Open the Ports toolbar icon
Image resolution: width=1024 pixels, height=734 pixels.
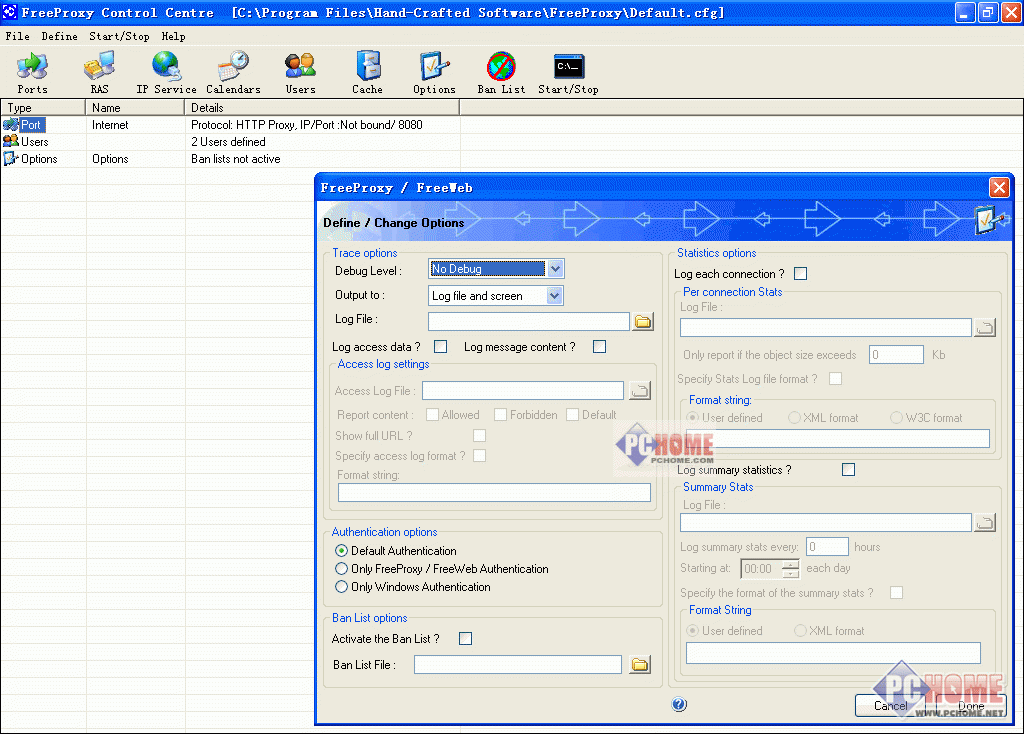[x=32, y=72]
